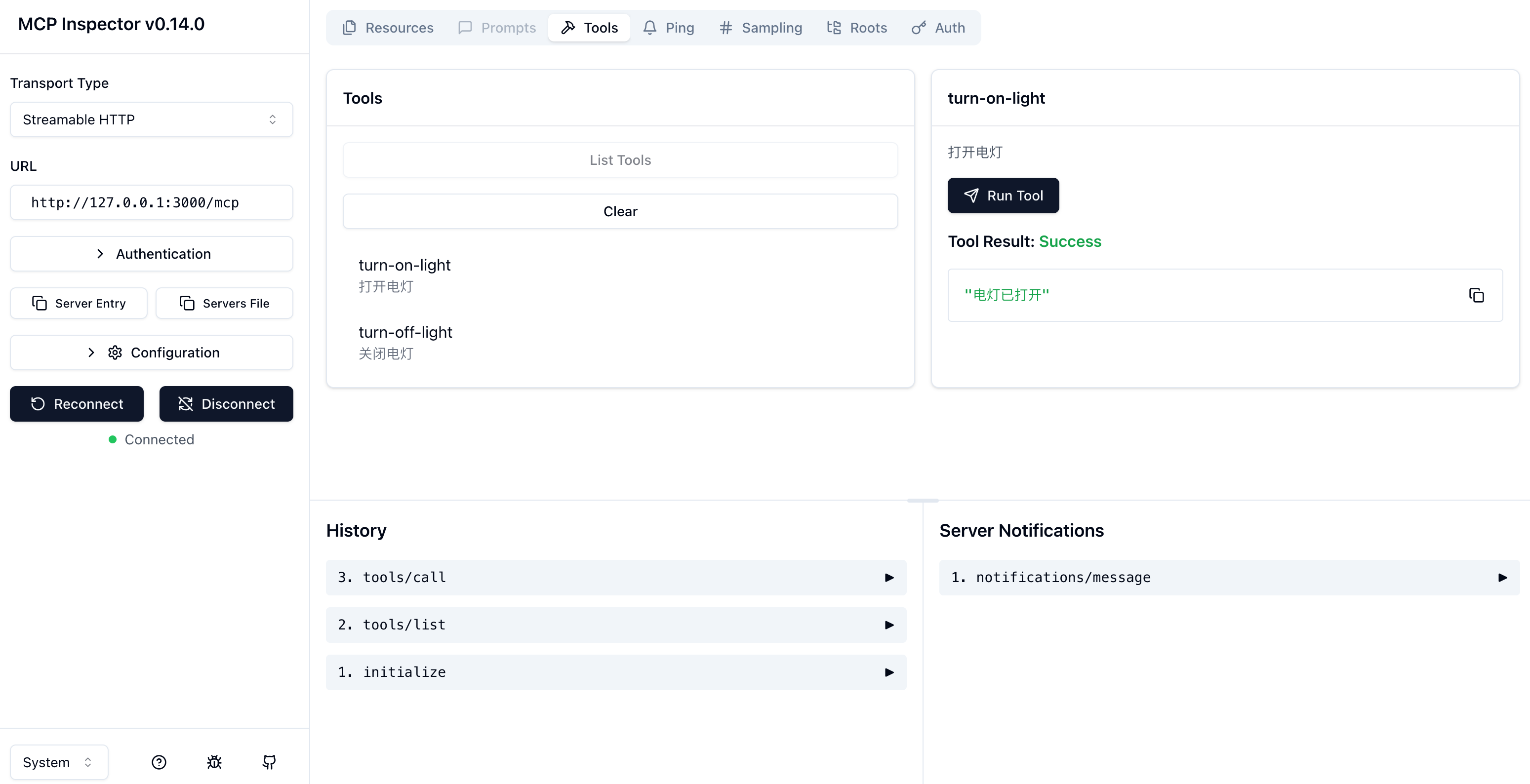Copy Server Entry configuration
Screen dimensions: 1530x784
click(x=79, y=304)
